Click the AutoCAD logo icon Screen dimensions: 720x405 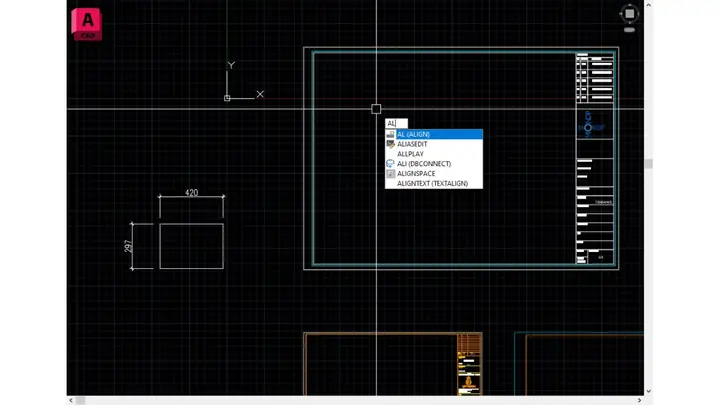pos(87,24)
